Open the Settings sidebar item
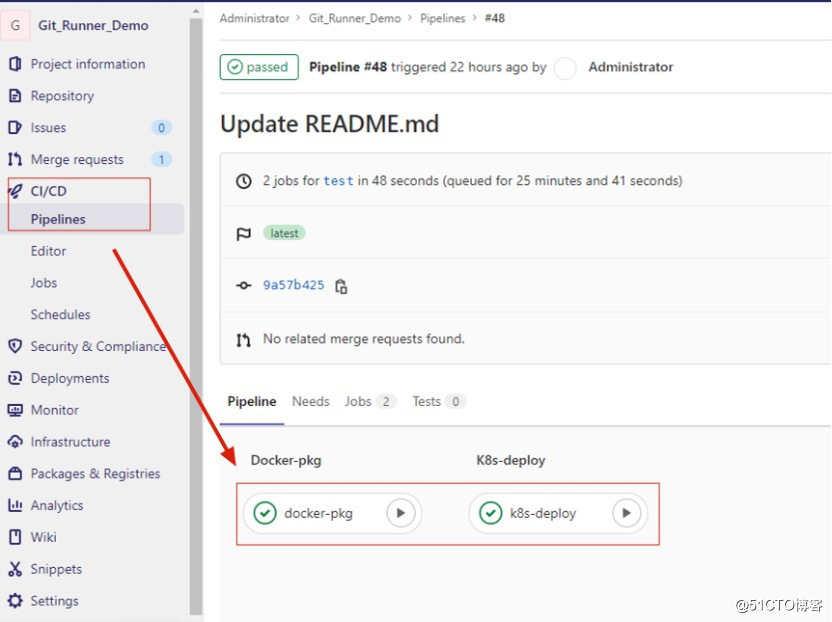 pyautogui.click(x=55, y=601)
